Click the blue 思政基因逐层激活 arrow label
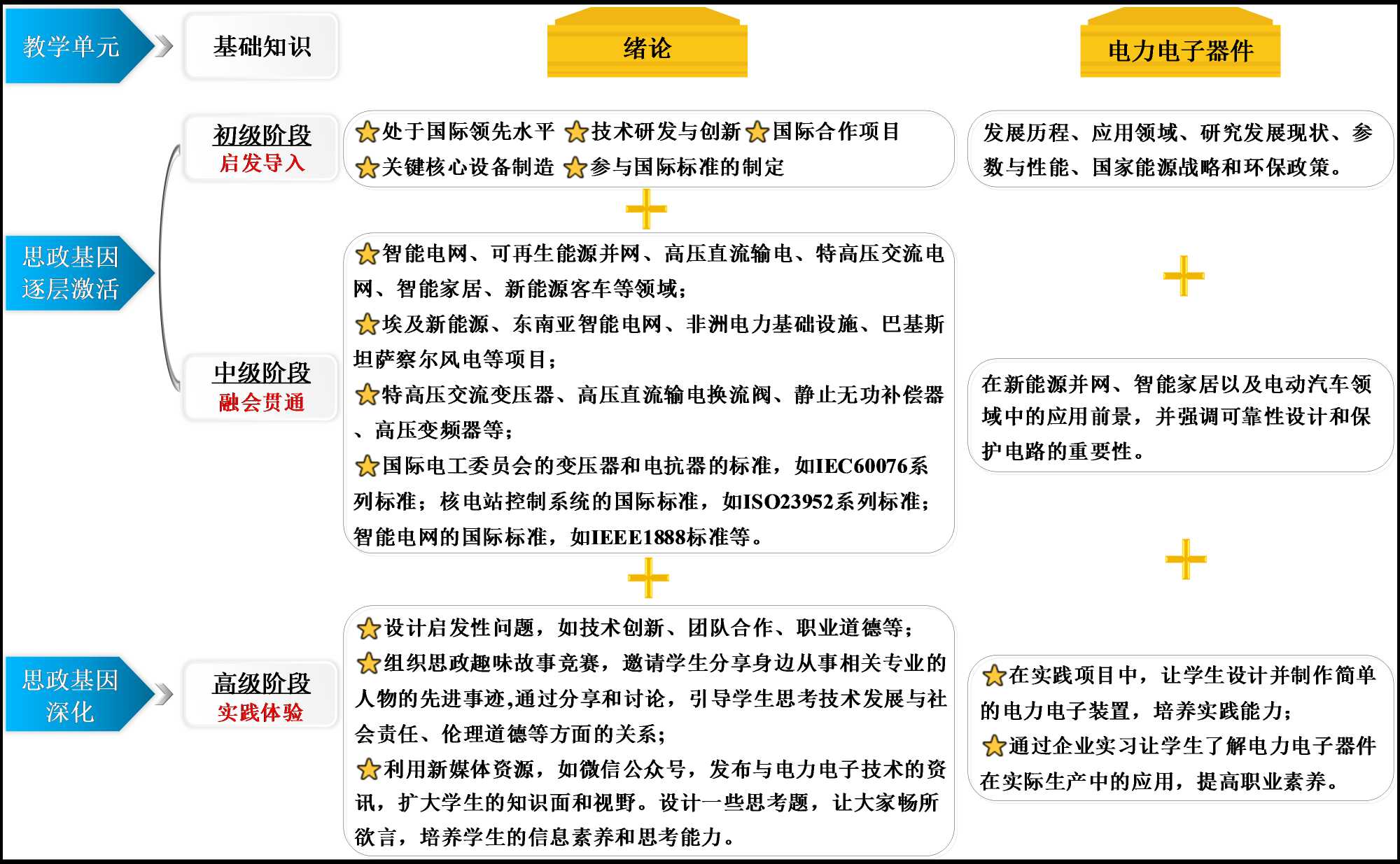Viewport: 1400px width, 864px height. coord(72,273)
